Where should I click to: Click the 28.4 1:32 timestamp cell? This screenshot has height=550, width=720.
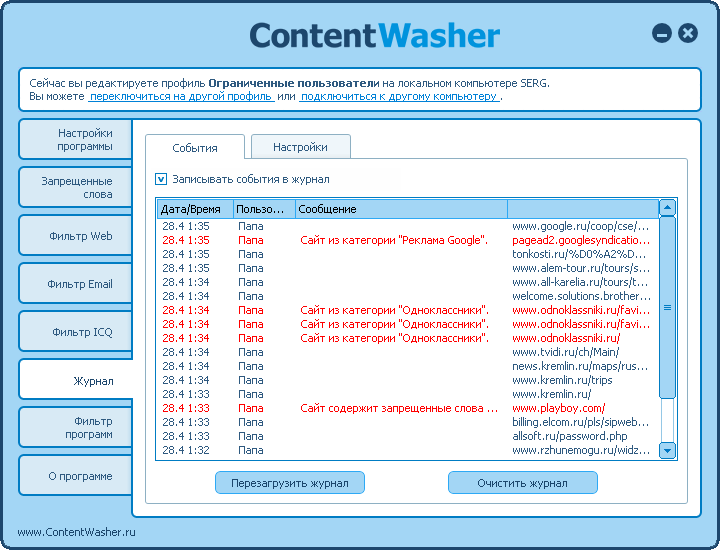pyautogui.click(x=186, y=450)
